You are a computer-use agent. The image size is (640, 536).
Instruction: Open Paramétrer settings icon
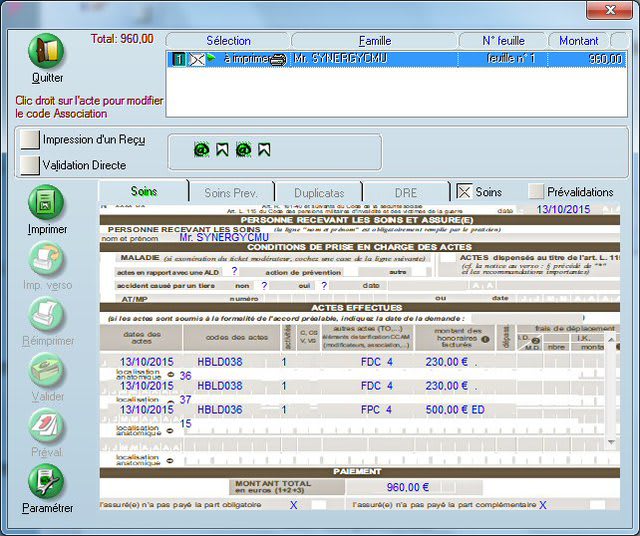pos(46,482)
